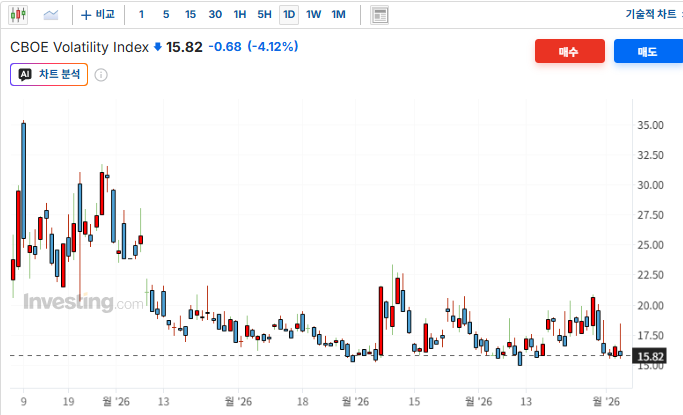Select the 1W interval
The height and width of the screenshot is (415, 683).
click(x=314, y=15)
